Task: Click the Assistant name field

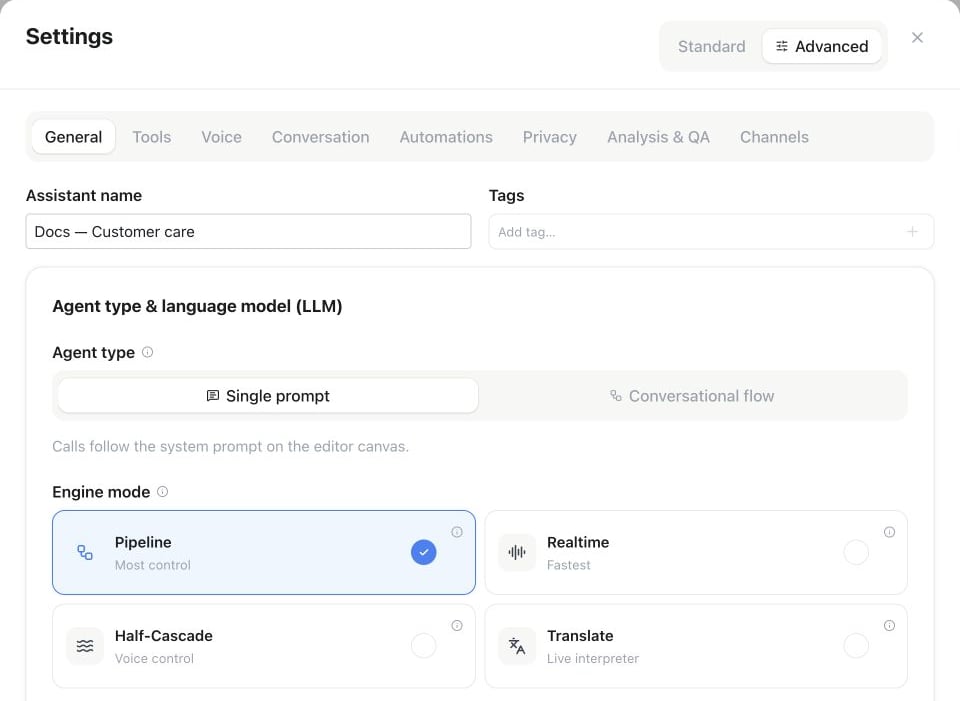Action: (x=249, y=231)
